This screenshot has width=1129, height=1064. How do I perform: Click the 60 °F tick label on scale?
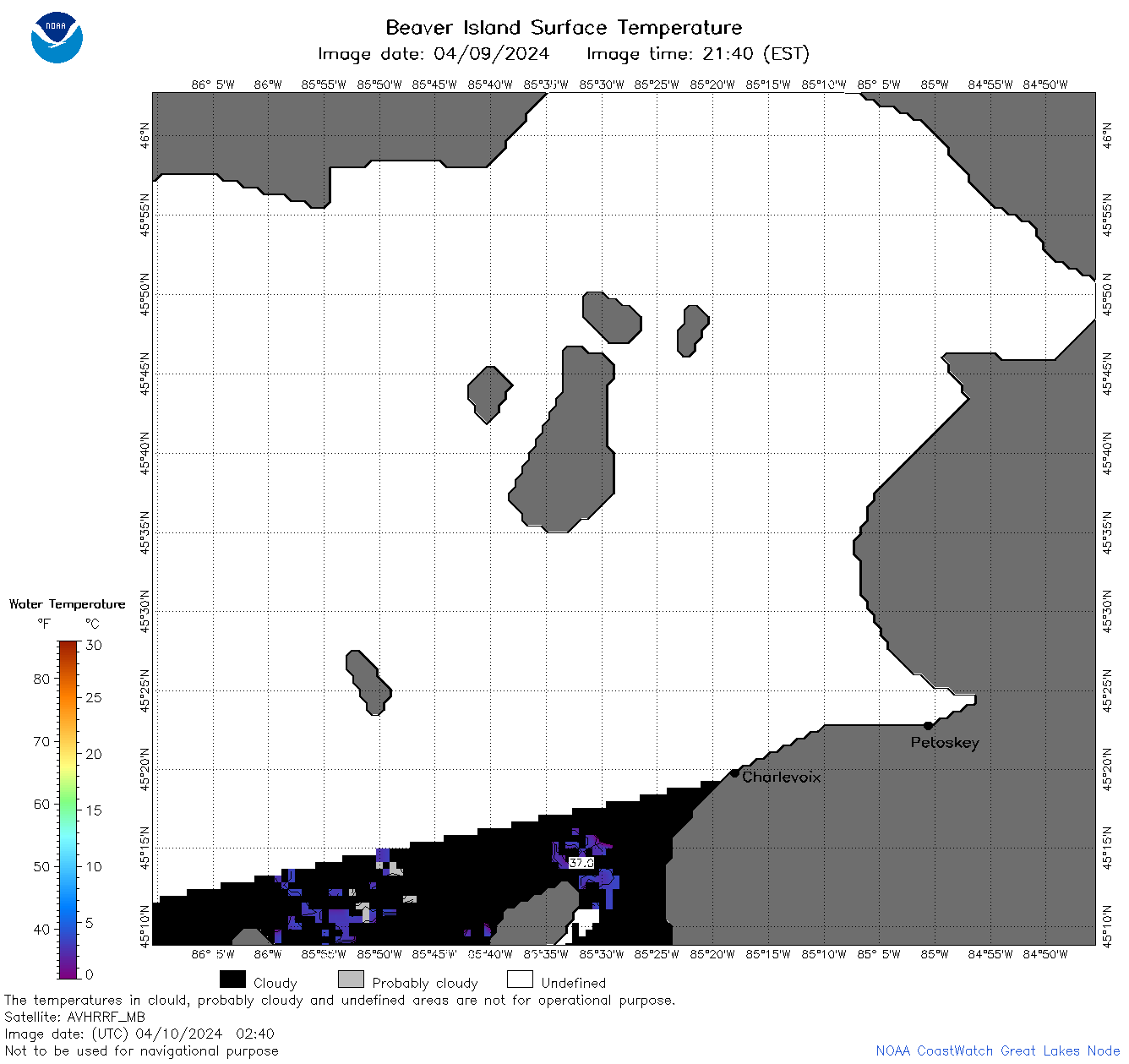tap(41, 804)
